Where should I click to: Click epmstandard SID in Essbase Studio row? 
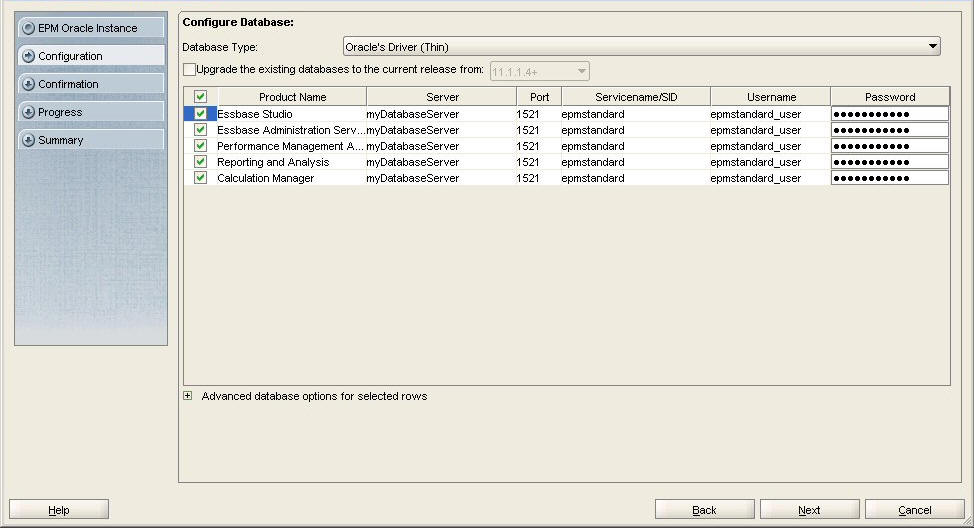[x=635, y=114]
